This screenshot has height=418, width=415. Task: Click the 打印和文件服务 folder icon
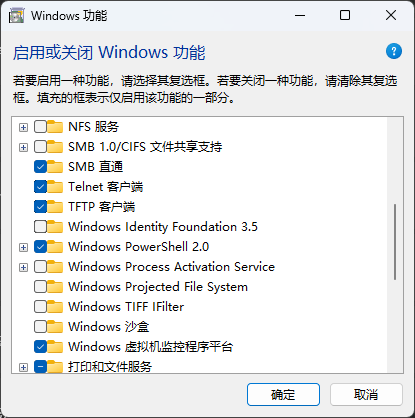click(55, 367)
